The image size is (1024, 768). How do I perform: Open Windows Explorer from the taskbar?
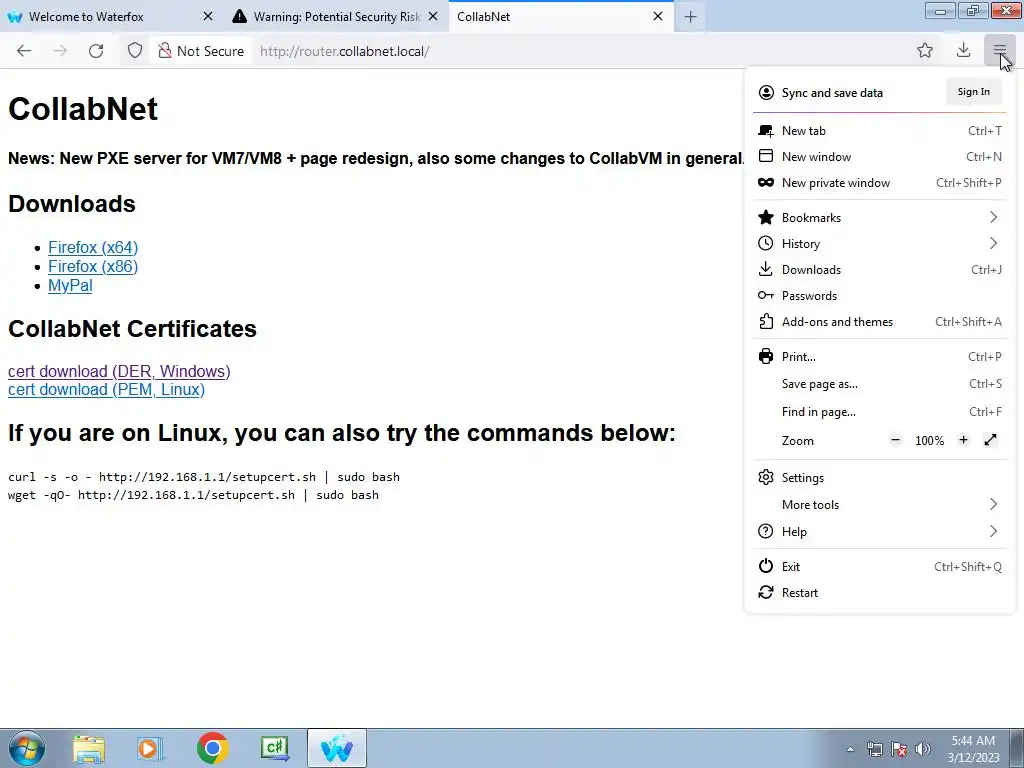click(88, 748)
